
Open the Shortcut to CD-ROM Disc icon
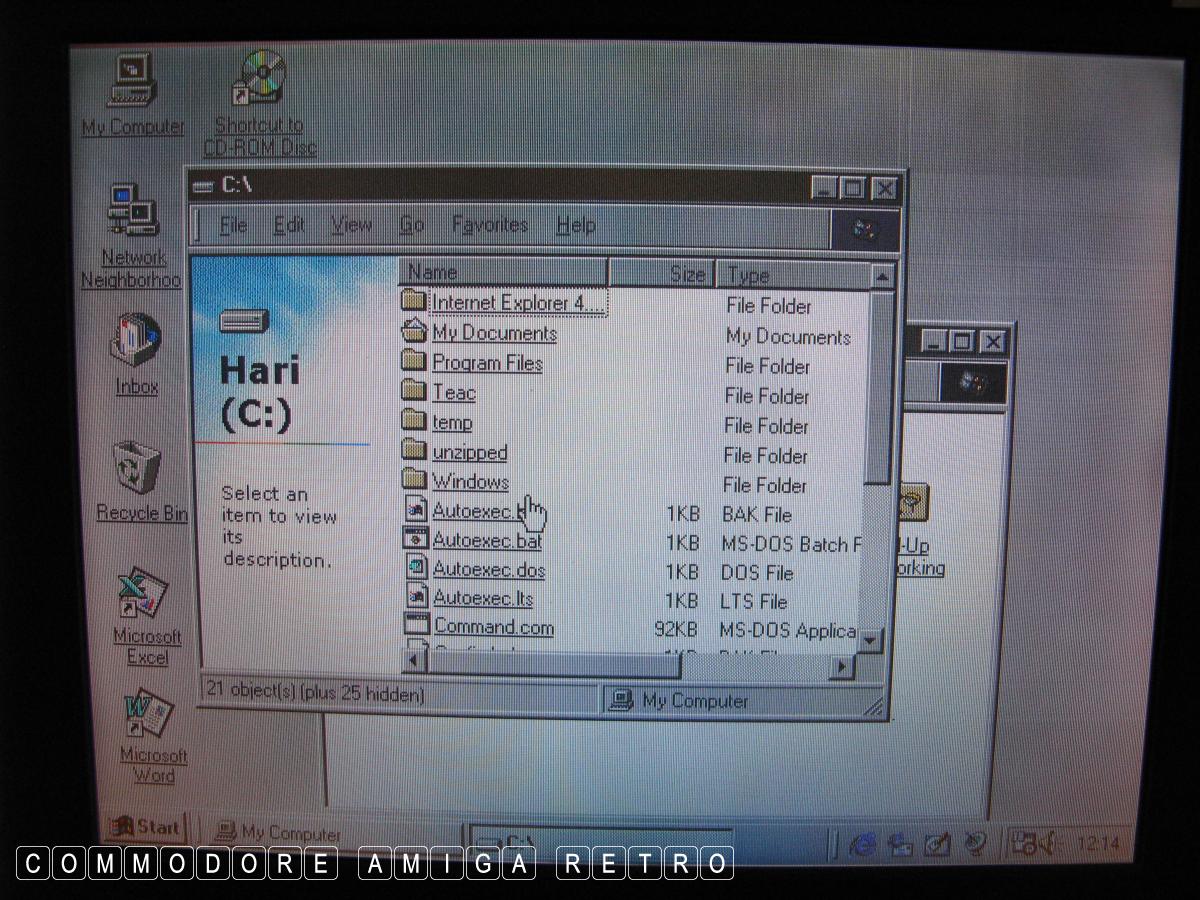pyautogui.click(x=260, y=82)
